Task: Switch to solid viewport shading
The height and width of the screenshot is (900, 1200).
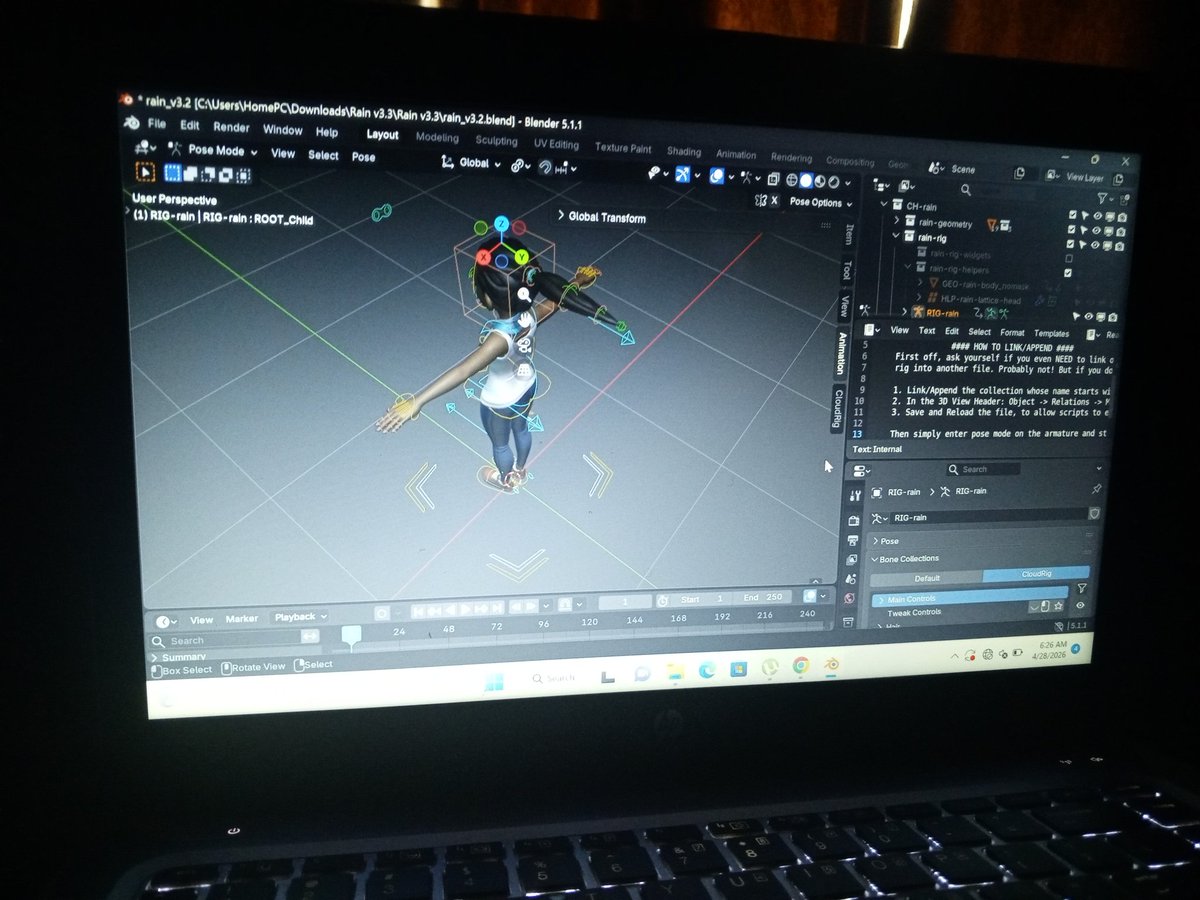Action: pyautogui.click(x=806, y=181)
